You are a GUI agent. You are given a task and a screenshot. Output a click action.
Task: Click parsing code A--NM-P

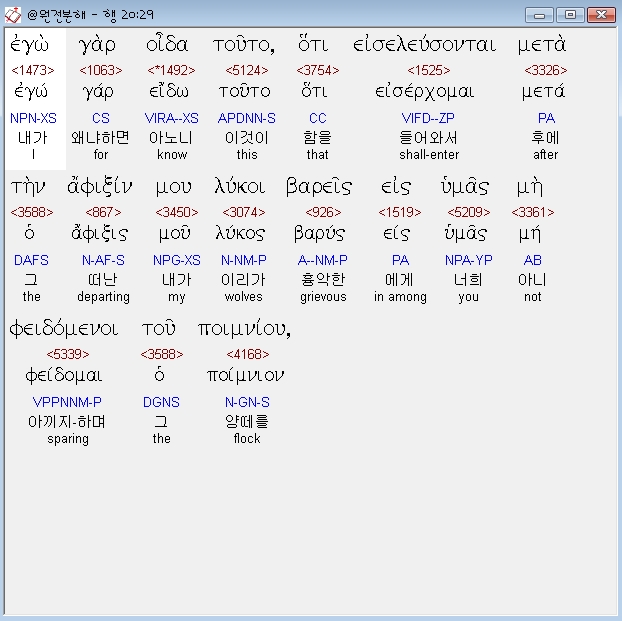(x=323, y=260)
